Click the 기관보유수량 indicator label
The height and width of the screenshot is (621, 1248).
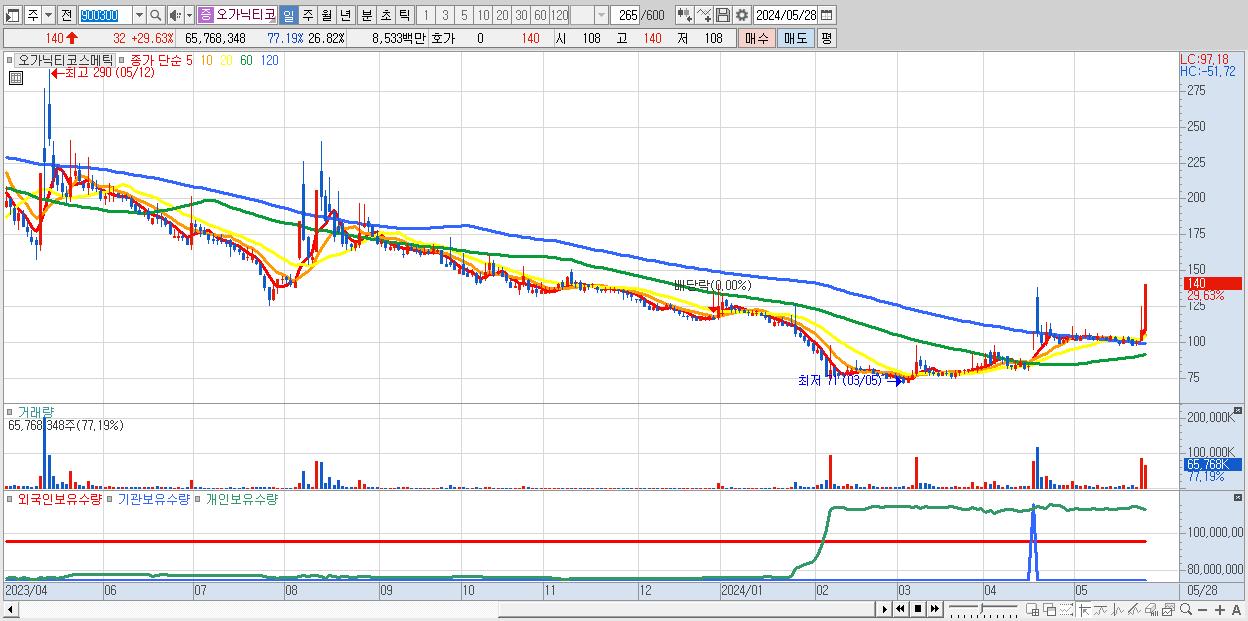tap(153, 497)
